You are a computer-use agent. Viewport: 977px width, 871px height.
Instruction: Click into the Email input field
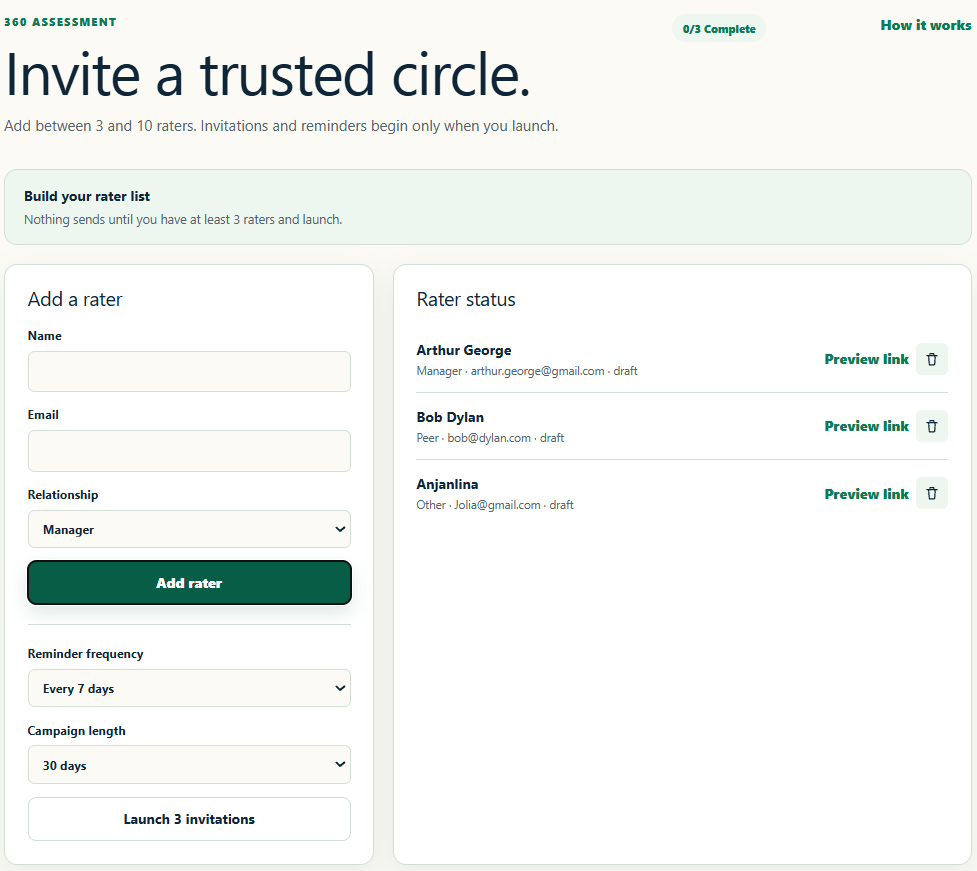(189, 451)
